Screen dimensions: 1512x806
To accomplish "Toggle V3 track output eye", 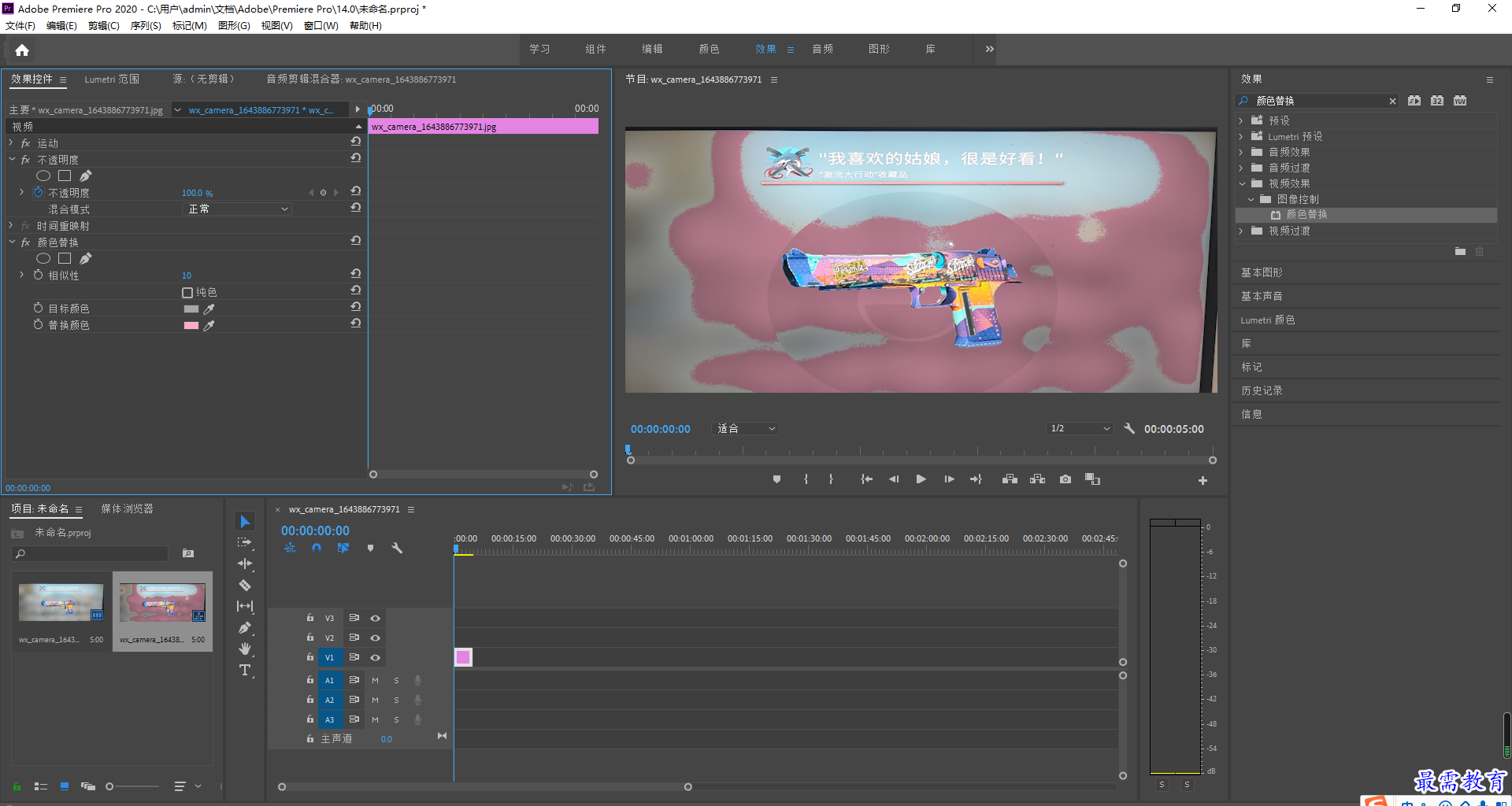I will click(376, 618).
